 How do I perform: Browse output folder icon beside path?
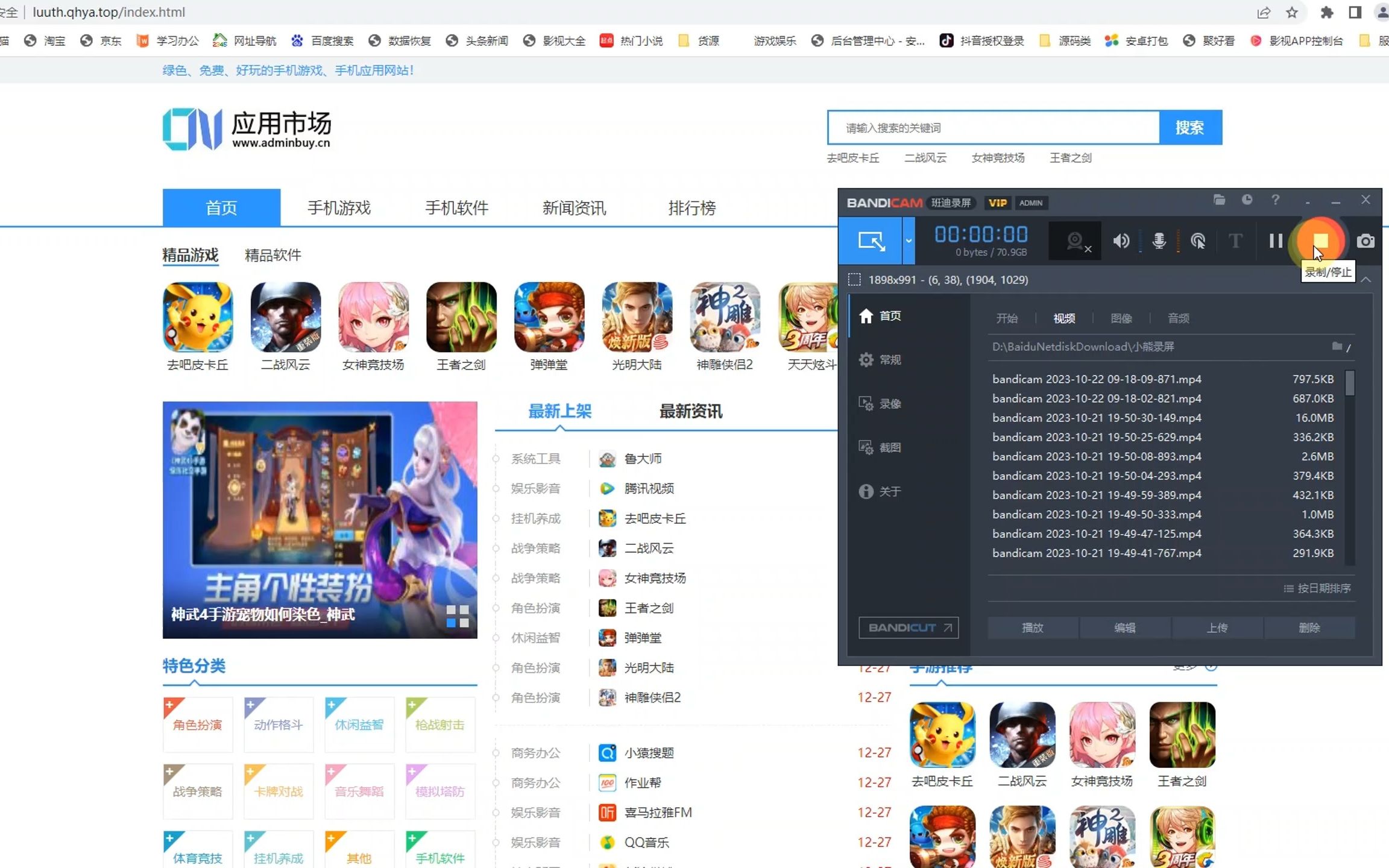(1337, 346)
